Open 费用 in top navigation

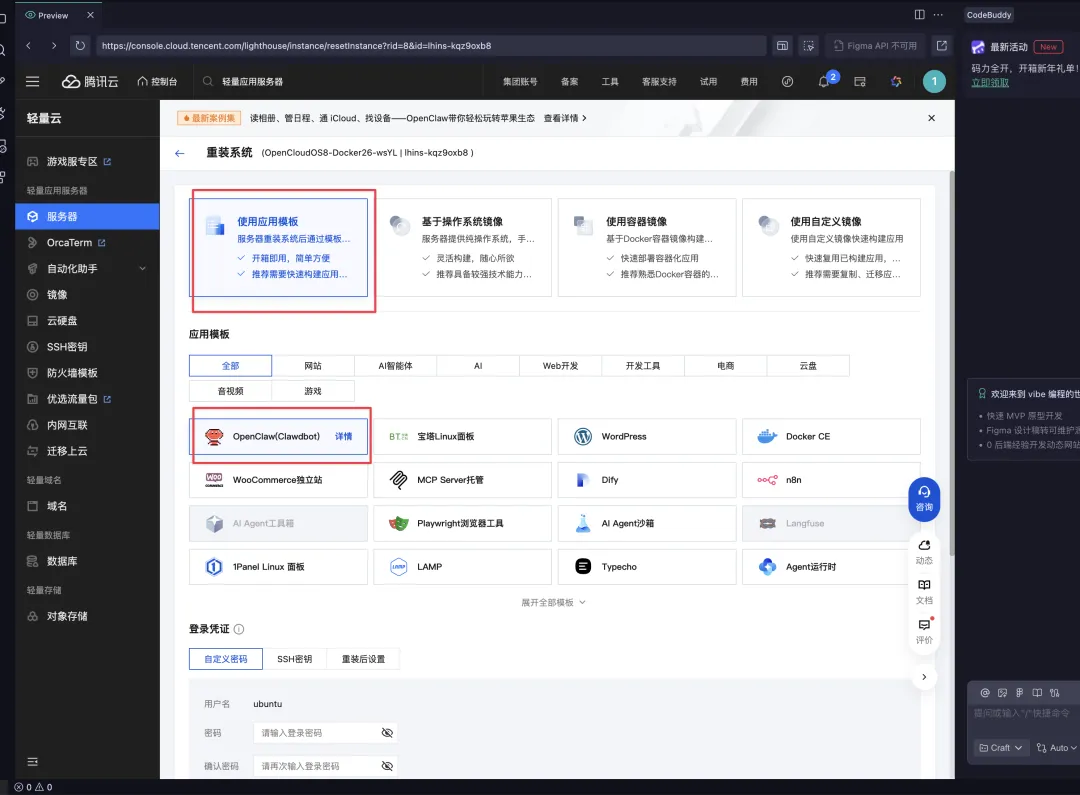pyautogui.click(x=749, y=81)
